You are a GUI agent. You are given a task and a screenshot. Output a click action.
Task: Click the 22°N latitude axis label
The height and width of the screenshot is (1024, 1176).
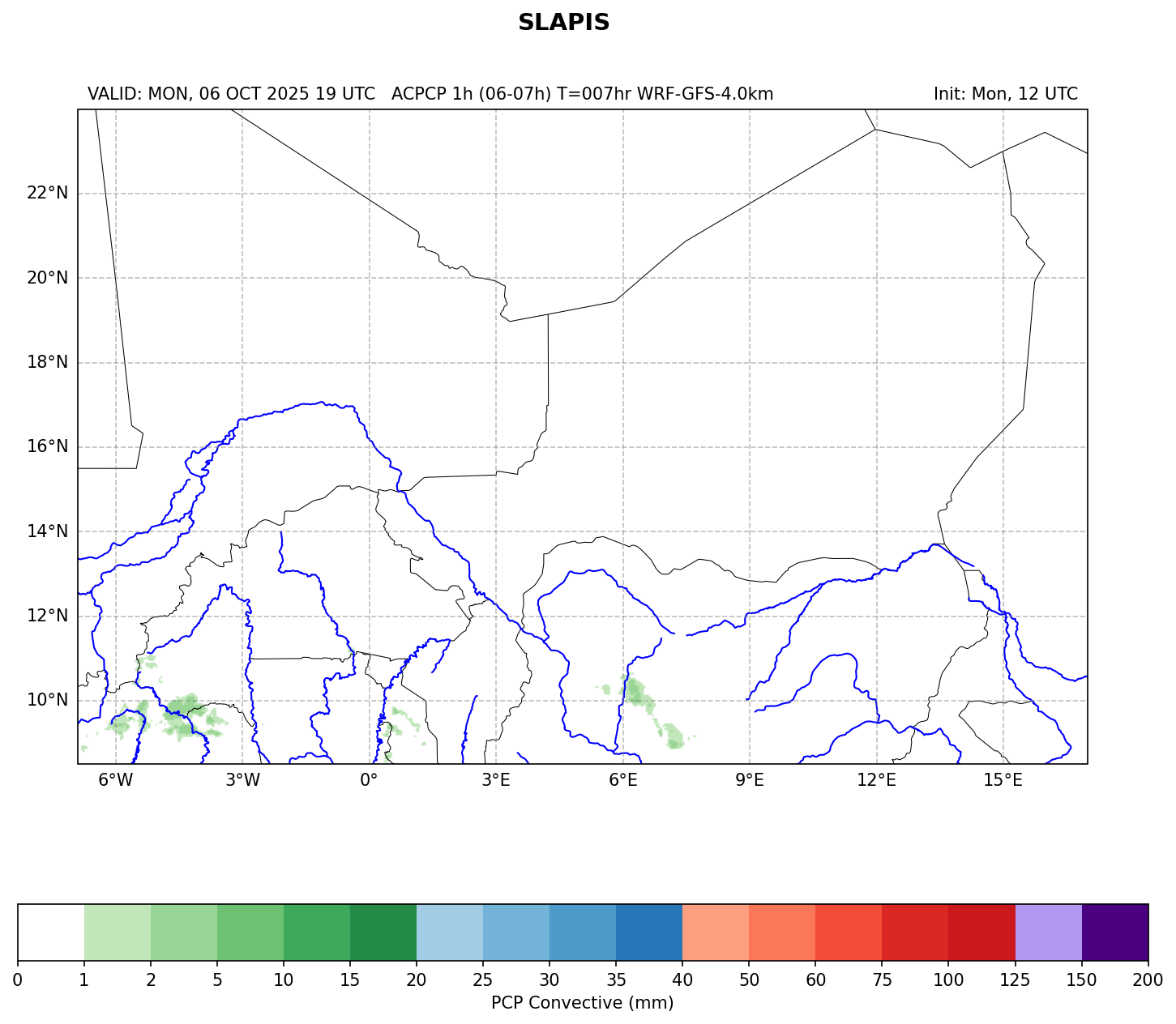tap(47, 193)
